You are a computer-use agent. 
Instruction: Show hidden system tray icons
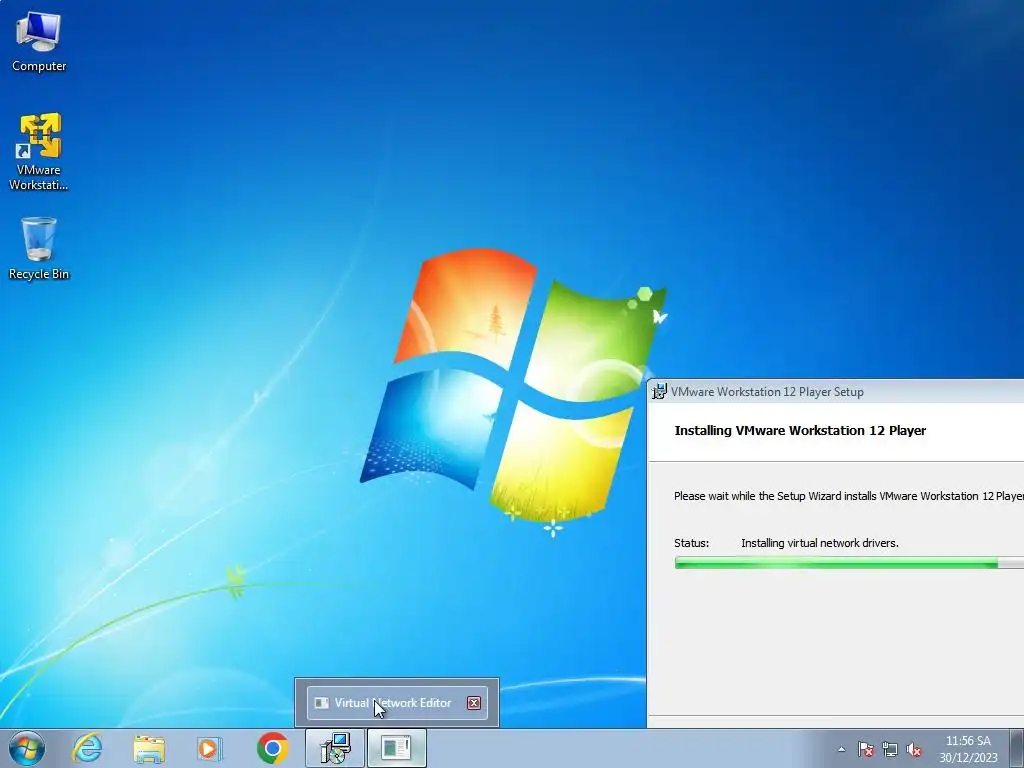click(x=841, y=750)
